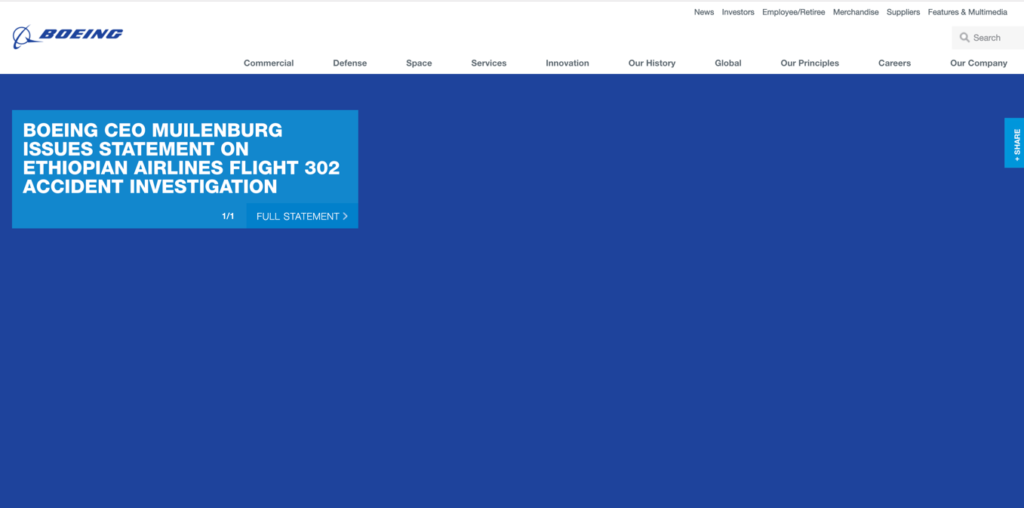Select the Global menu item
This screenshot has width=1024, height=508.
tap(728, 63)
